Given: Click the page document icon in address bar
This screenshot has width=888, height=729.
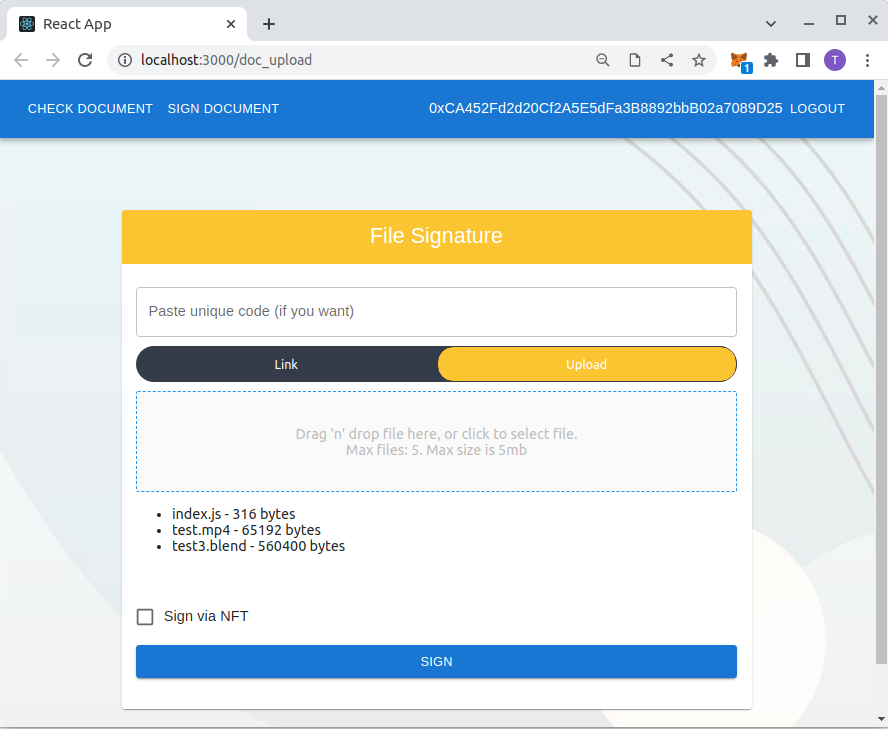Looking at the screenshot, I should click(635, 60).
